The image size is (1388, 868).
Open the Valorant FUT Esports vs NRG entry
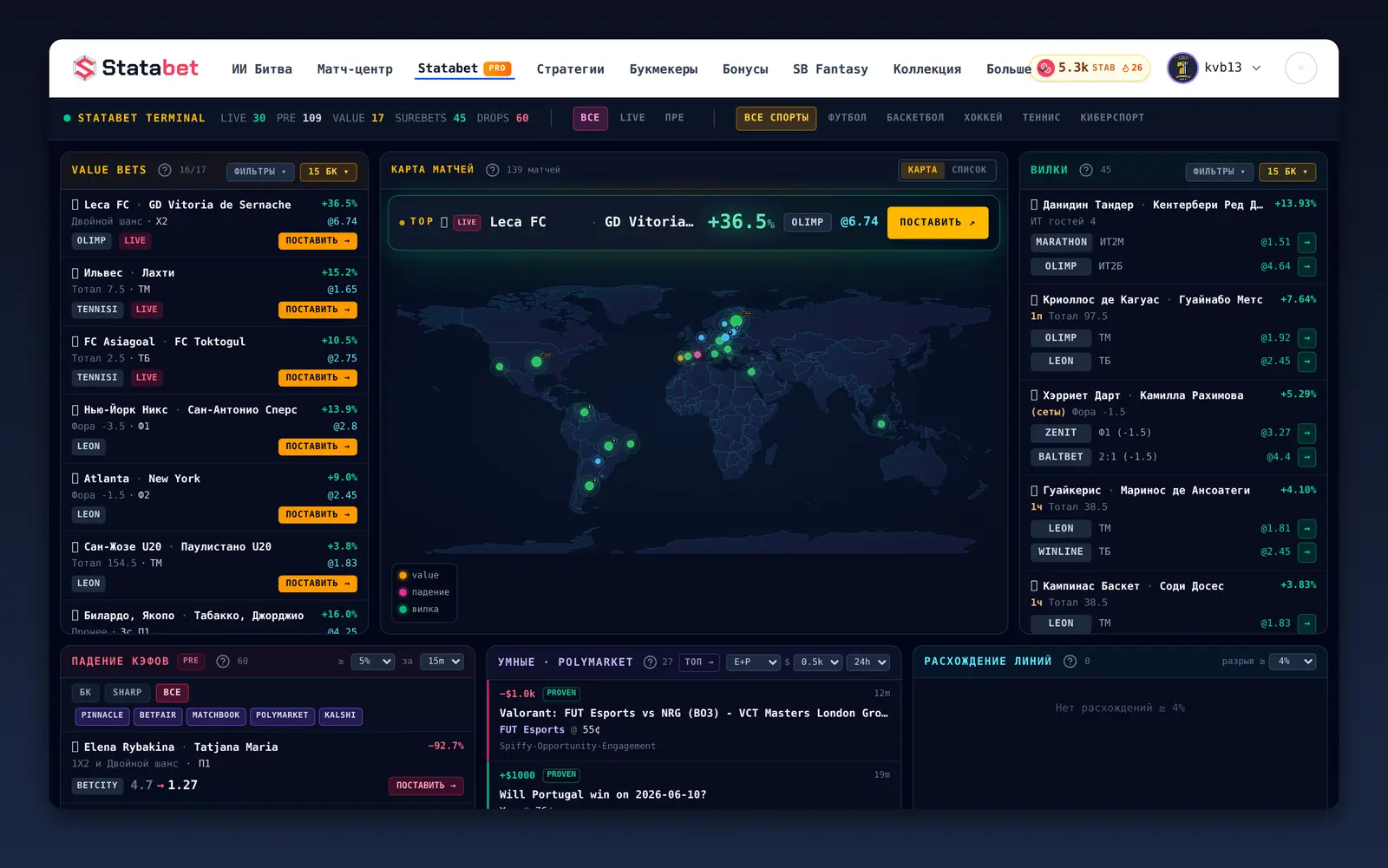pos(694,719)
